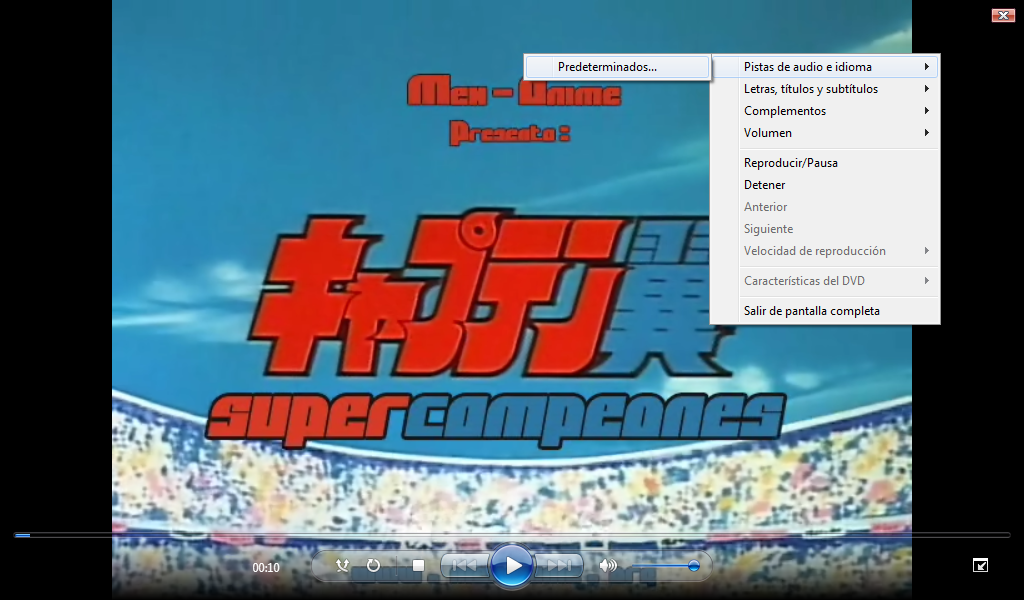
Task: Expand arrow beside Pistas de audio e idioma
Action: point(927,67)
